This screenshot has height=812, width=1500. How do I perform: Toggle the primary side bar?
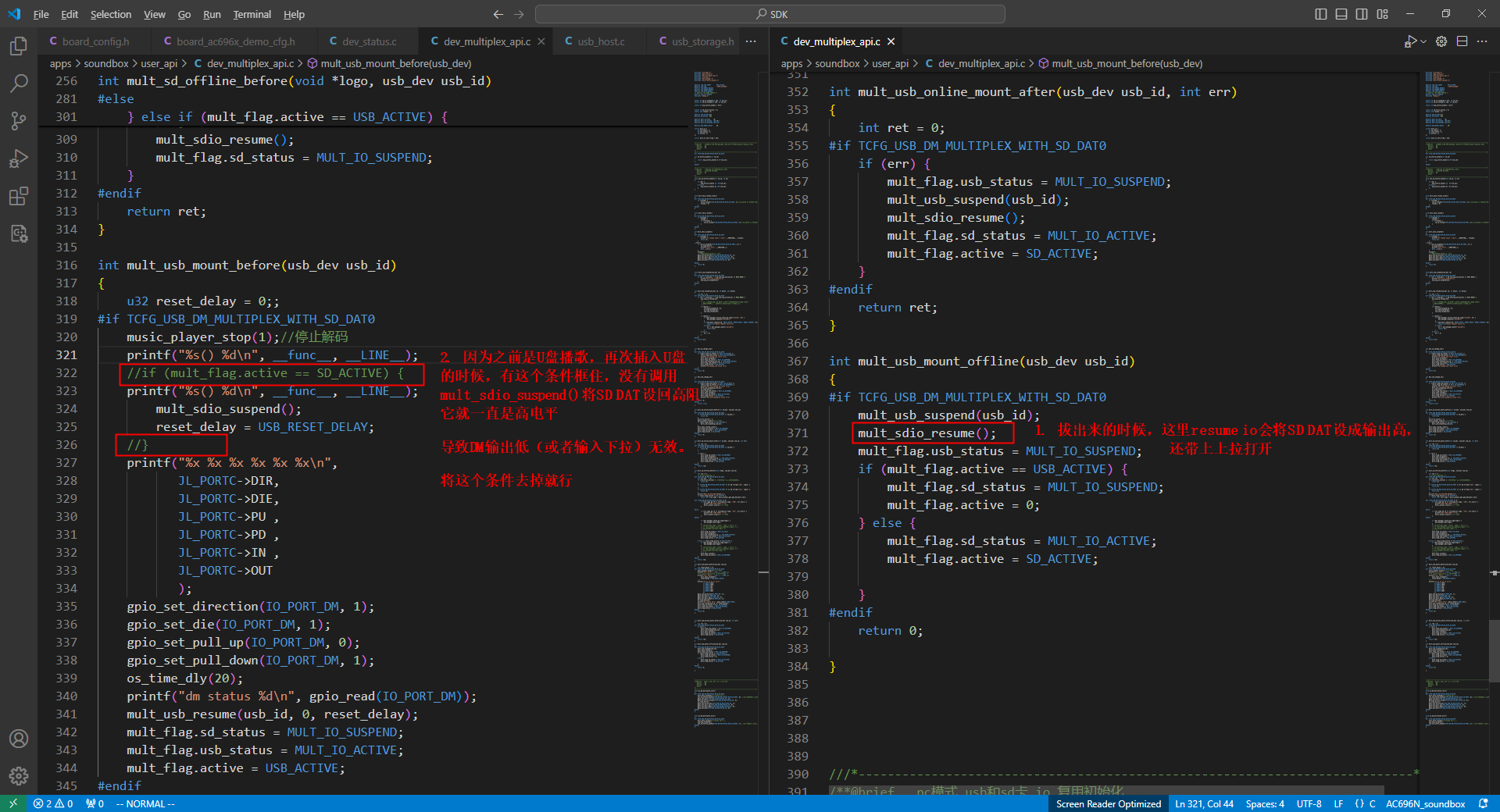[1321, 14]
